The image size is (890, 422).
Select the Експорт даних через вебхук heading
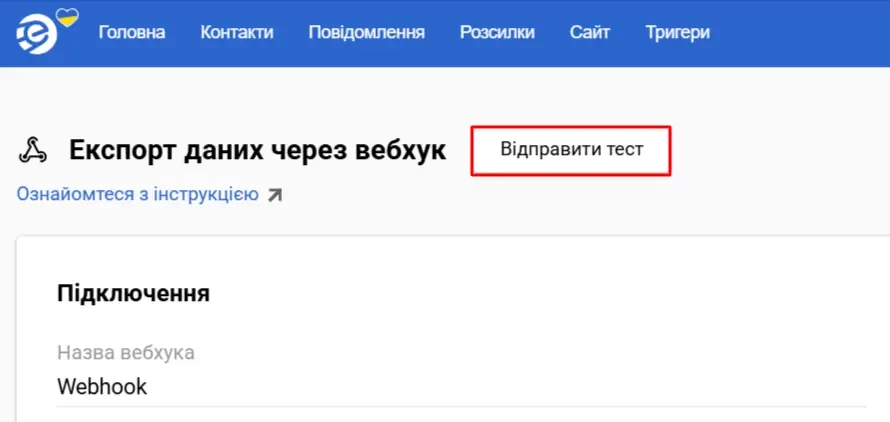[258, 151]
